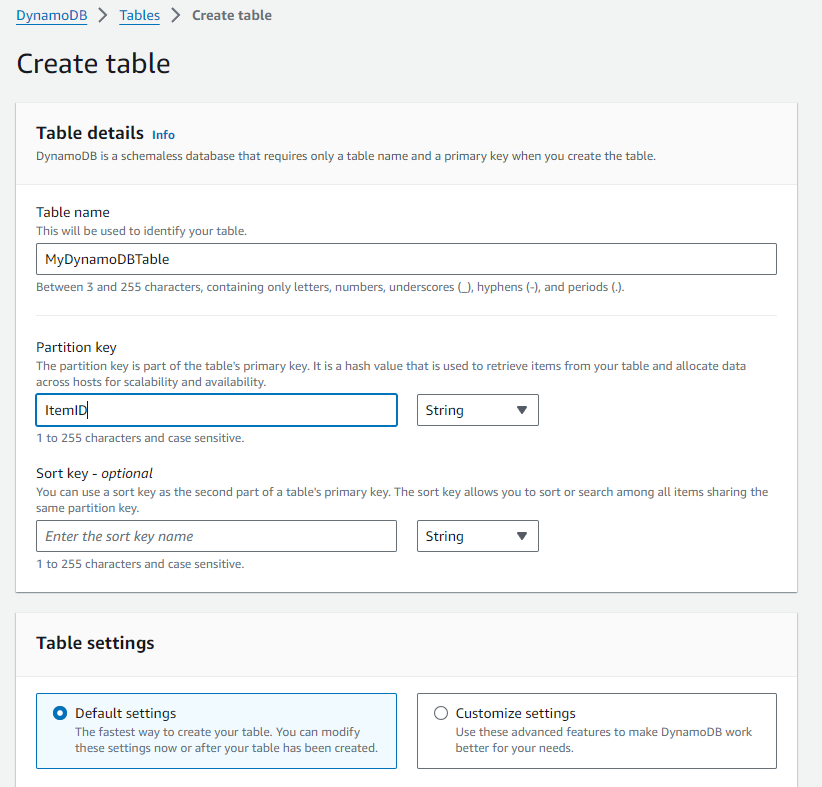Viewport: 822px width, 787px height.
Task: Focus the Table name field containing MyDynamoDBTable
Action: tap(406, 259)
